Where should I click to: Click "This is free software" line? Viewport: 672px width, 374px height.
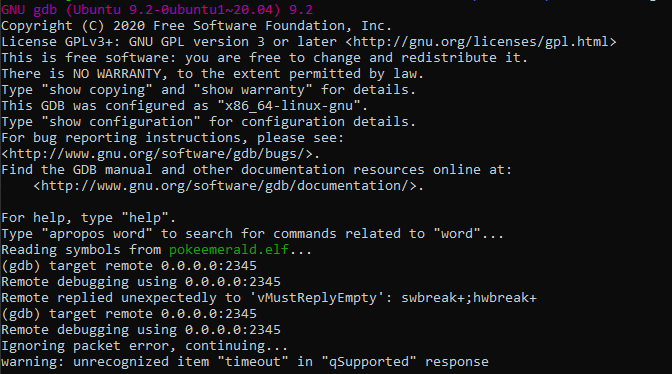[x=264, y=58]
